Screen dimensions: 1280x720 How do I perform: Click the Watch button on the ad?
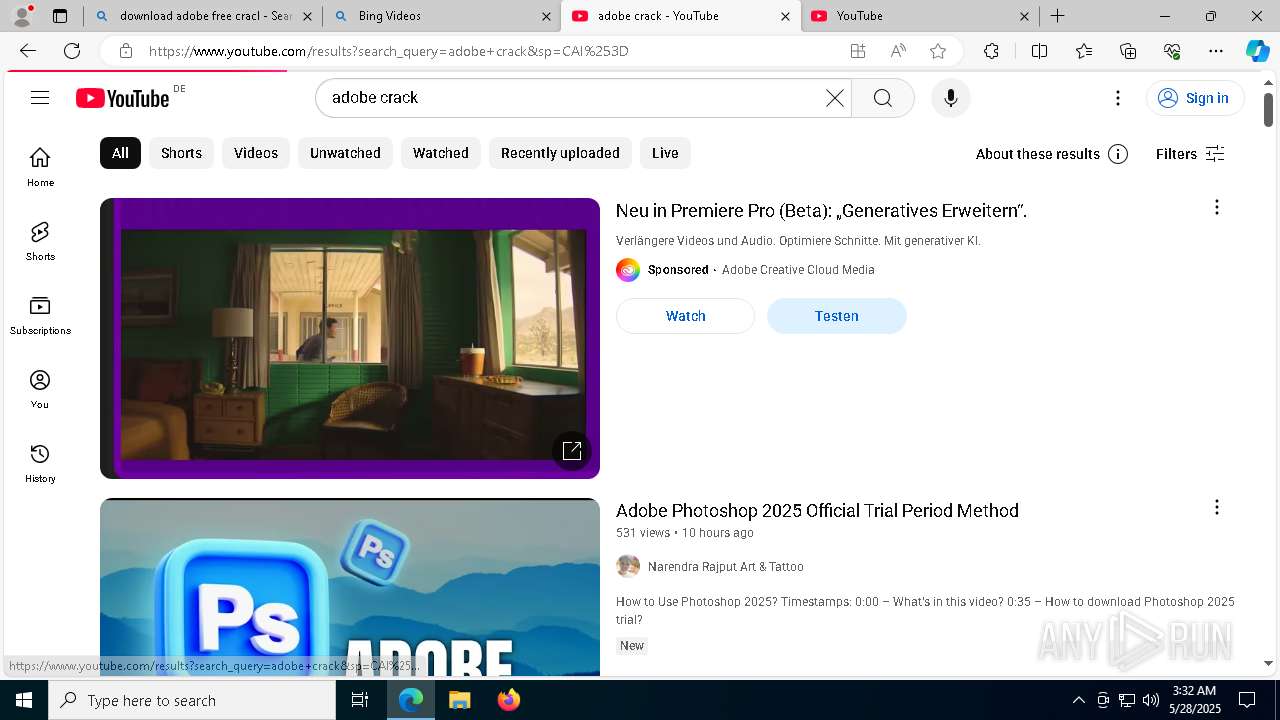pyautogui.click(x=685, y=316)
